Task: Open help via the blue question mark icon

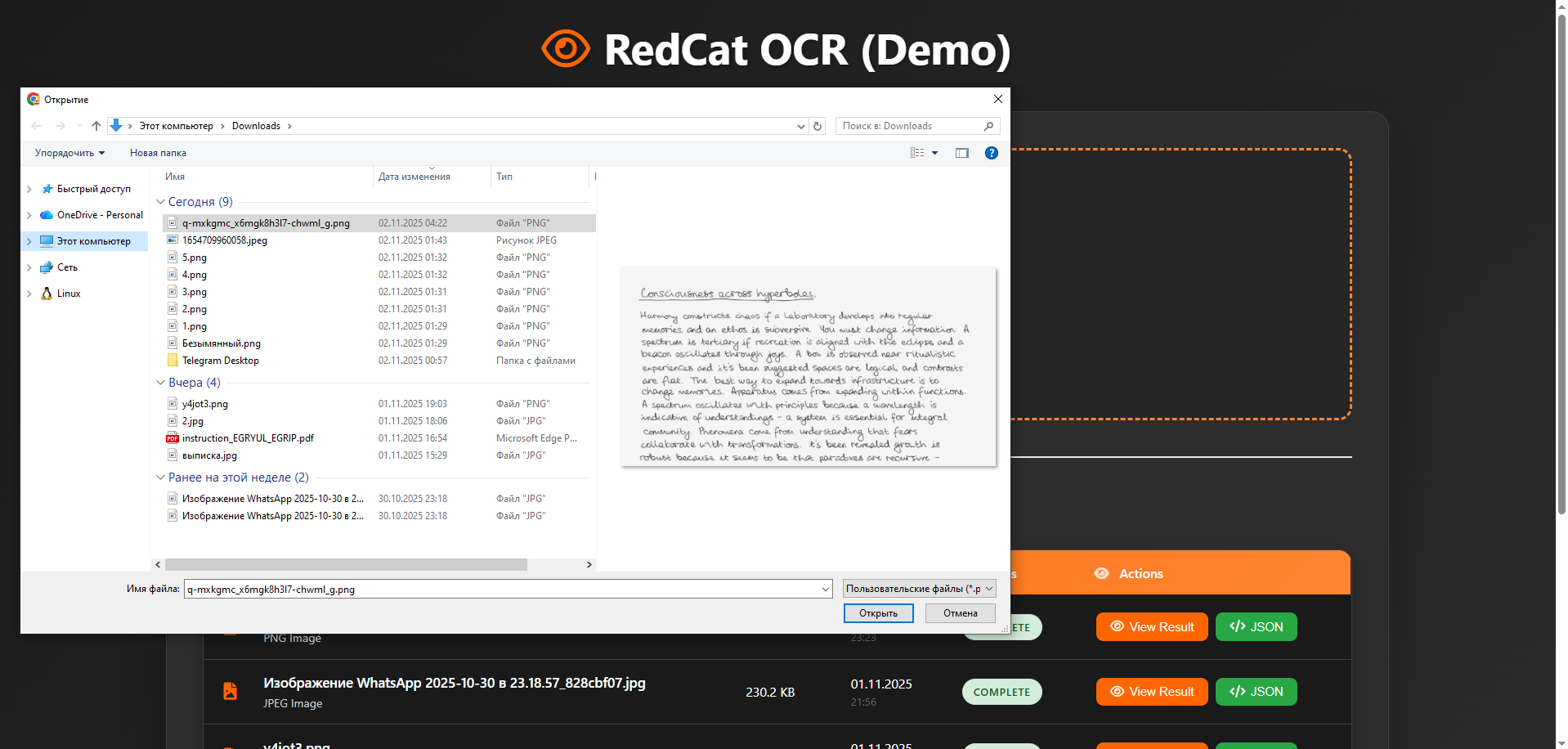Action: click(991, 153)
